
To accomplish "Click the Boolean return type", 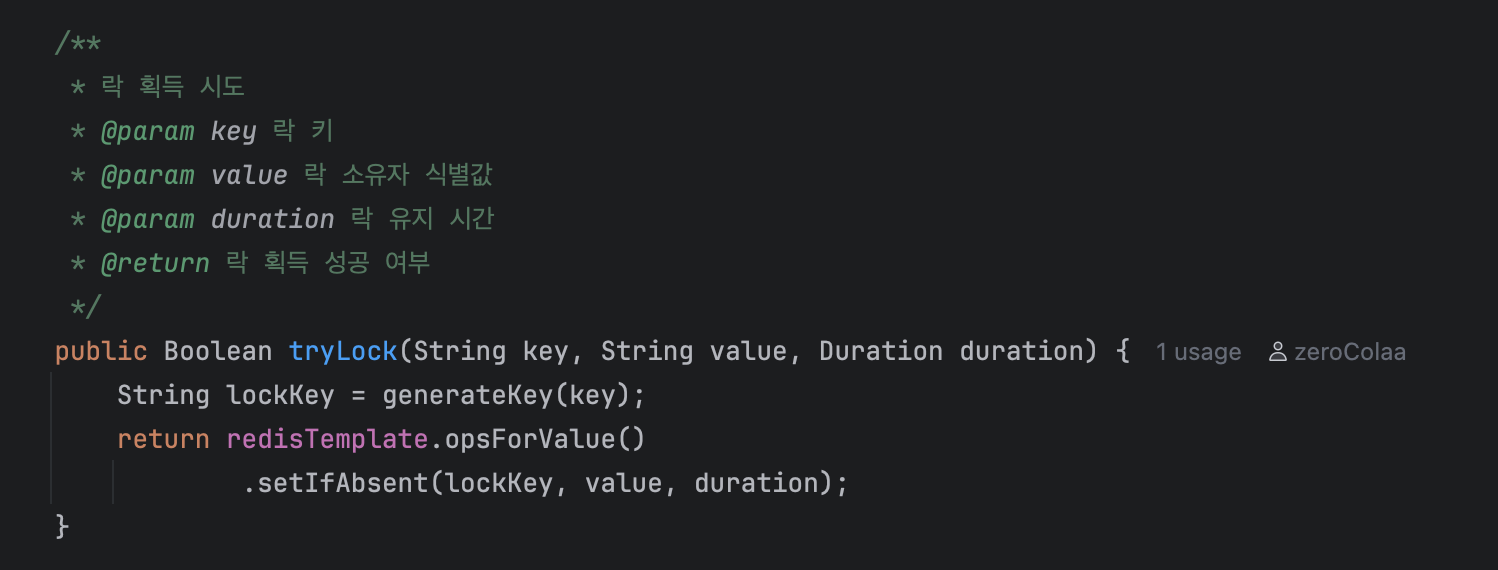I will (x=218, y=352).
